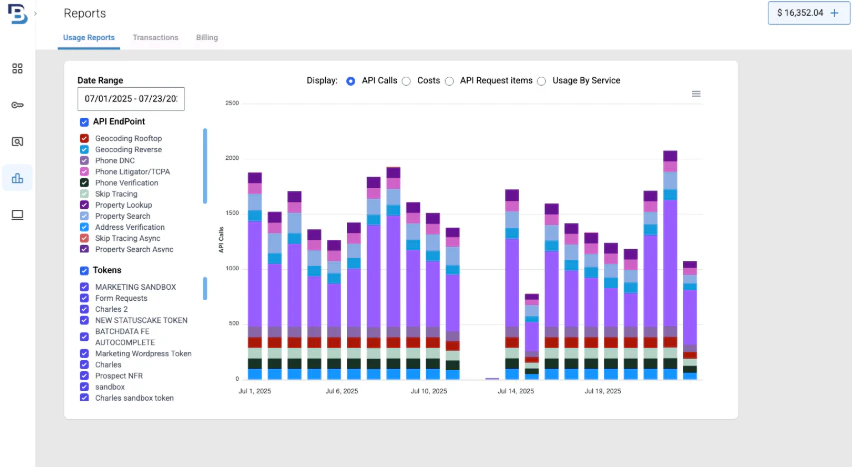Uncheck the MARKETING SANDBOX token checkbox
This screenshot has width=852, height=467.
[x=84, y=287]
